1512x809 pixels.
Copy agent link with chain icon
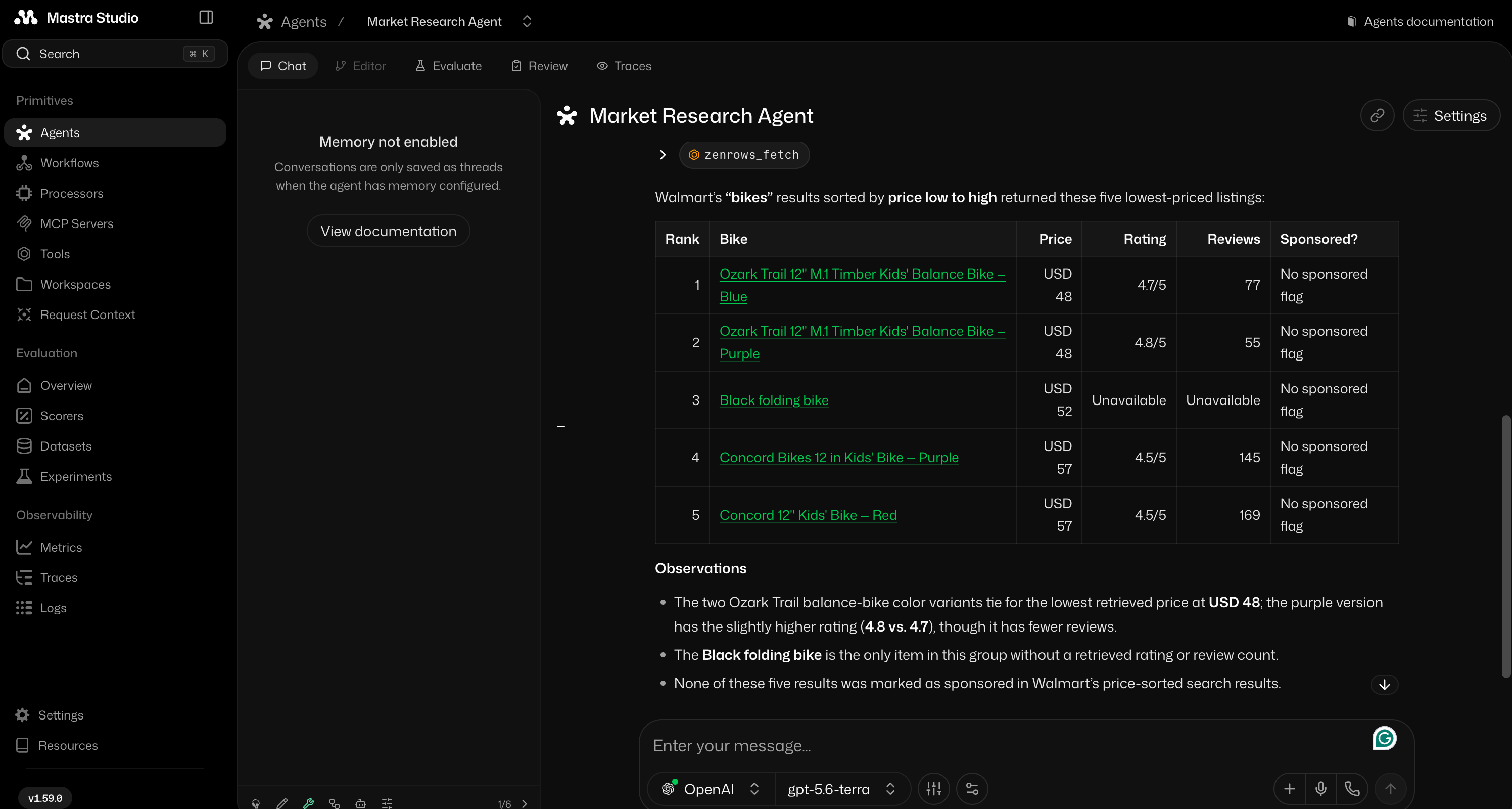[x=1377, y=116]
